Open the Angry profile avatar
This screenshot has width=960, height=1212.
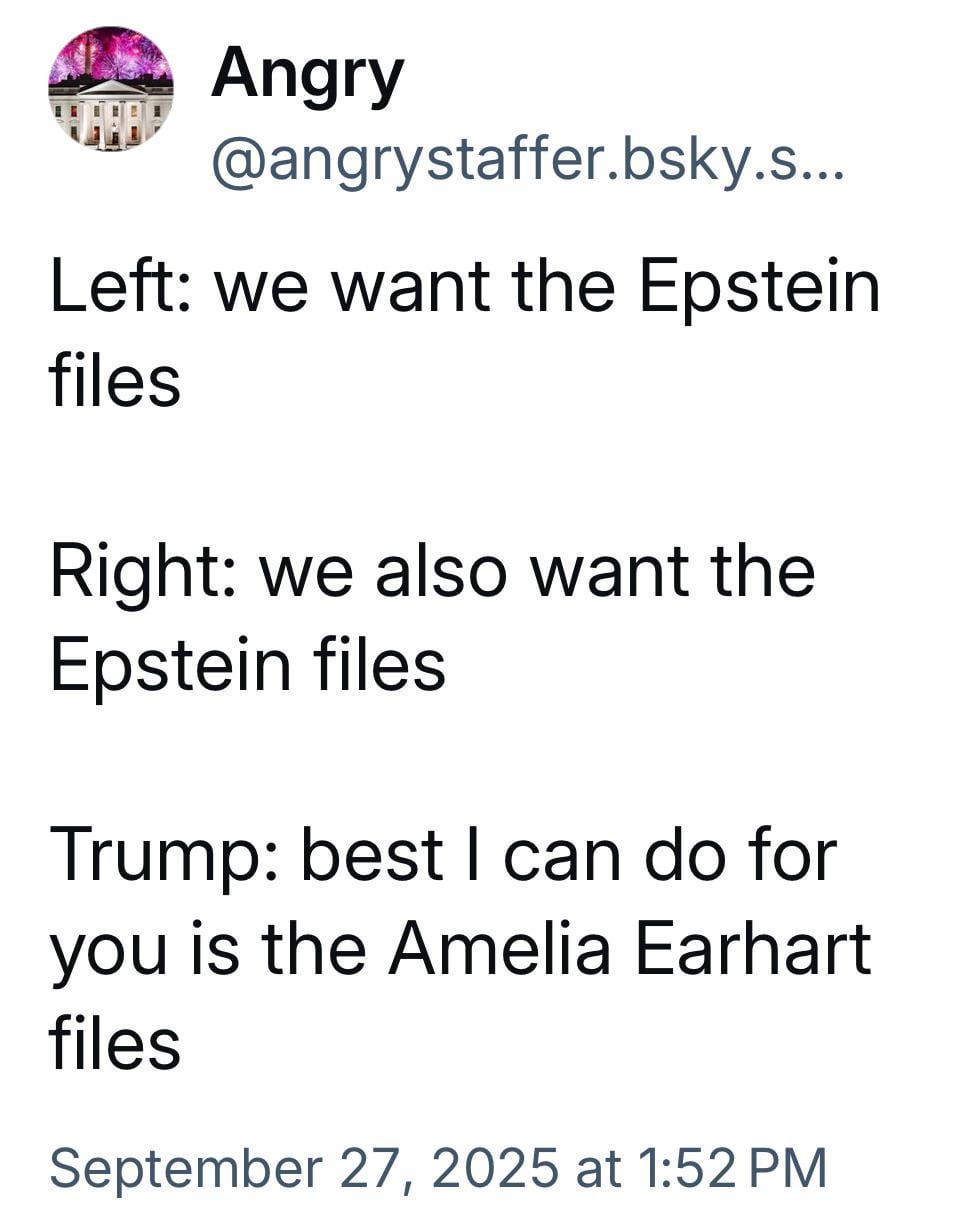click(110, 89)
